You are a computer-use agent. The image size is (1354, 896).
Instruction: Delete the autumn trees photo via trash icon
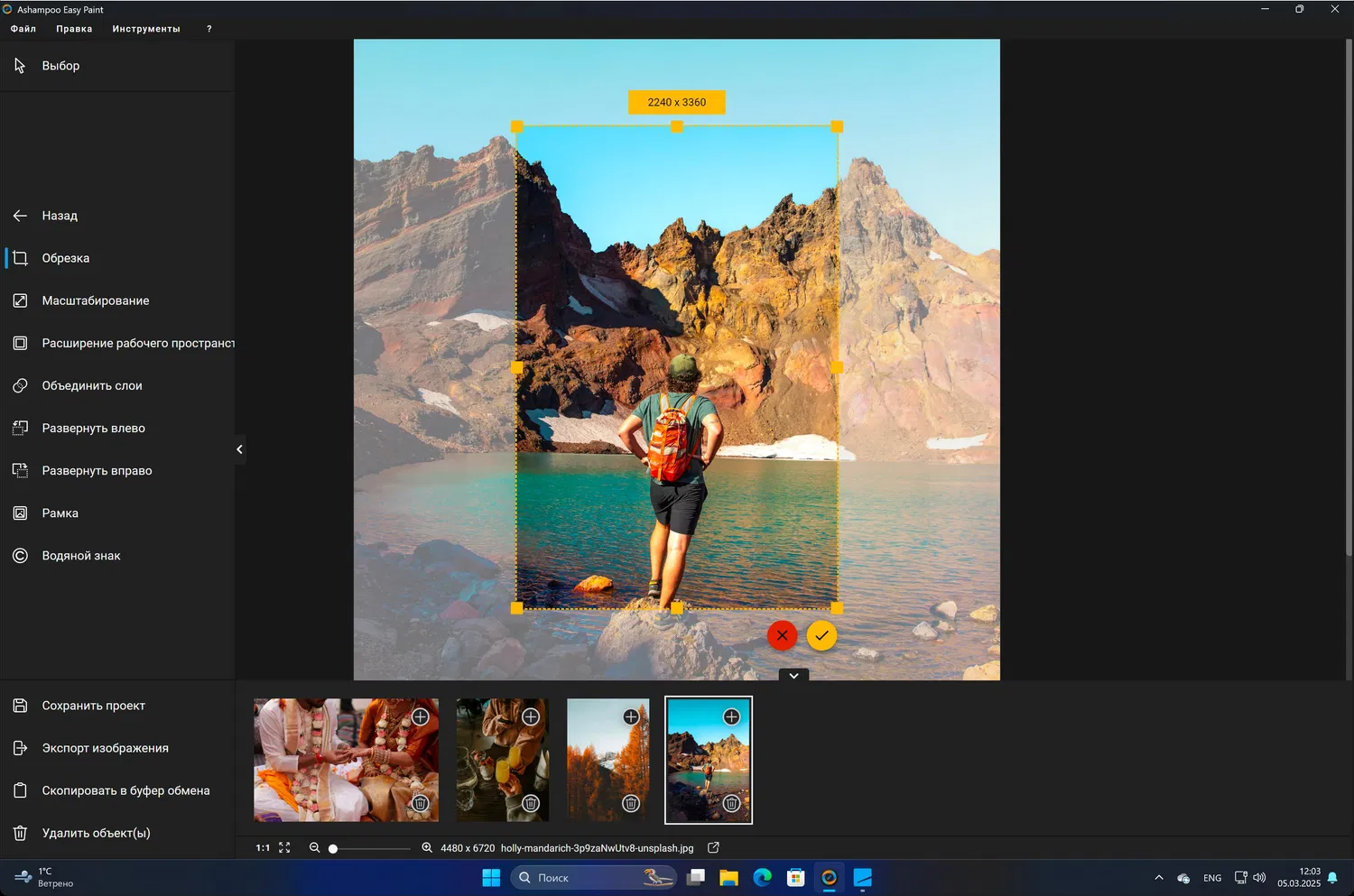[631, 803]
